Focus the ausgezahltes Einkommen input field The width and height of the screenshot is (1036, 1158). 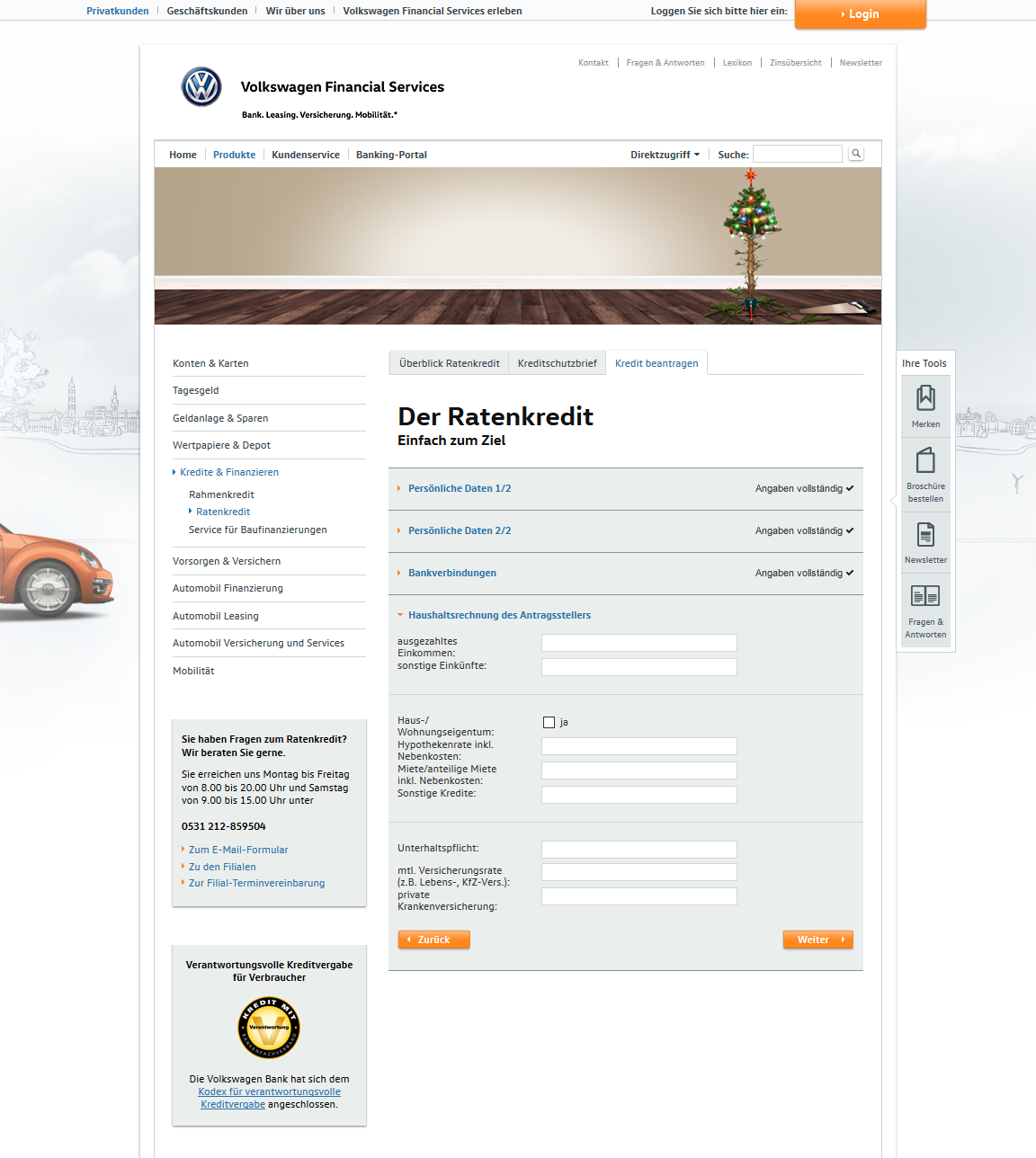click(x=639, y=643)
